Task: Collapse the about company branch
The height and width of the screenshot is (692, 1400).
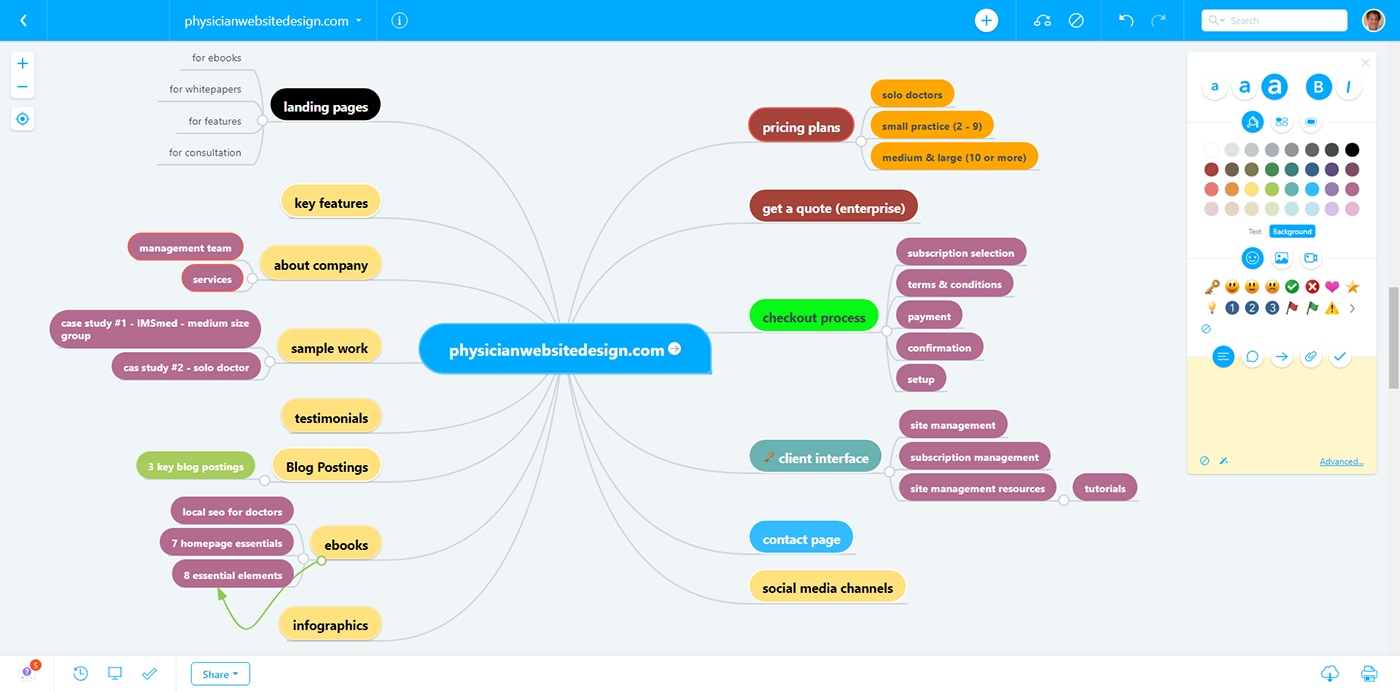Action: (x=251, y=280)
